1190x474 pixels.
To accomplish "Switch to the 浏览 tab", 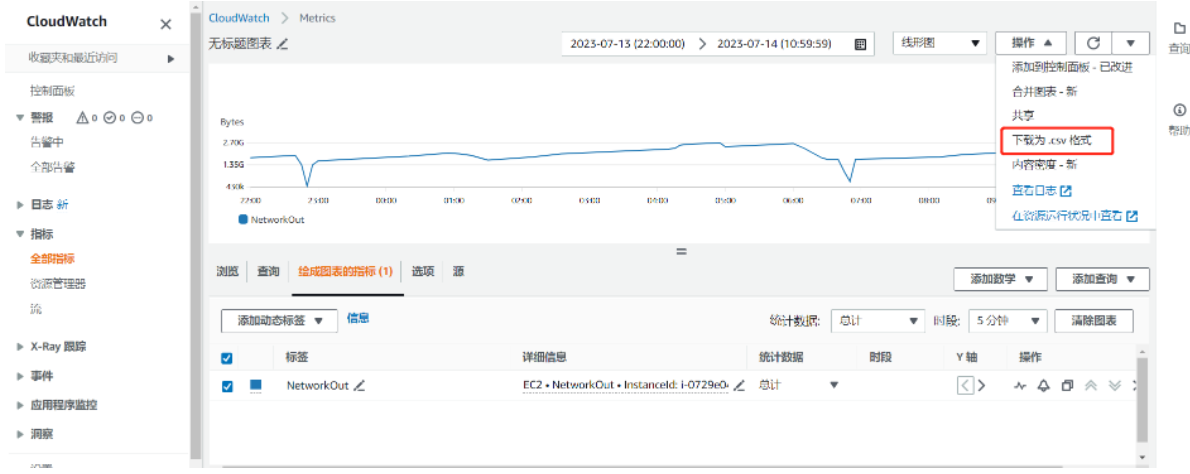I will [227, 272].
